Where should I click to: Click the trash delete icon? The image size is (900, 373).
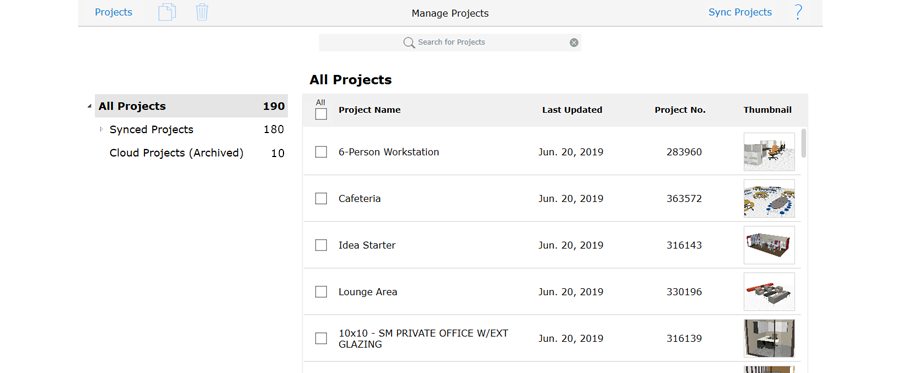(202, 12)
